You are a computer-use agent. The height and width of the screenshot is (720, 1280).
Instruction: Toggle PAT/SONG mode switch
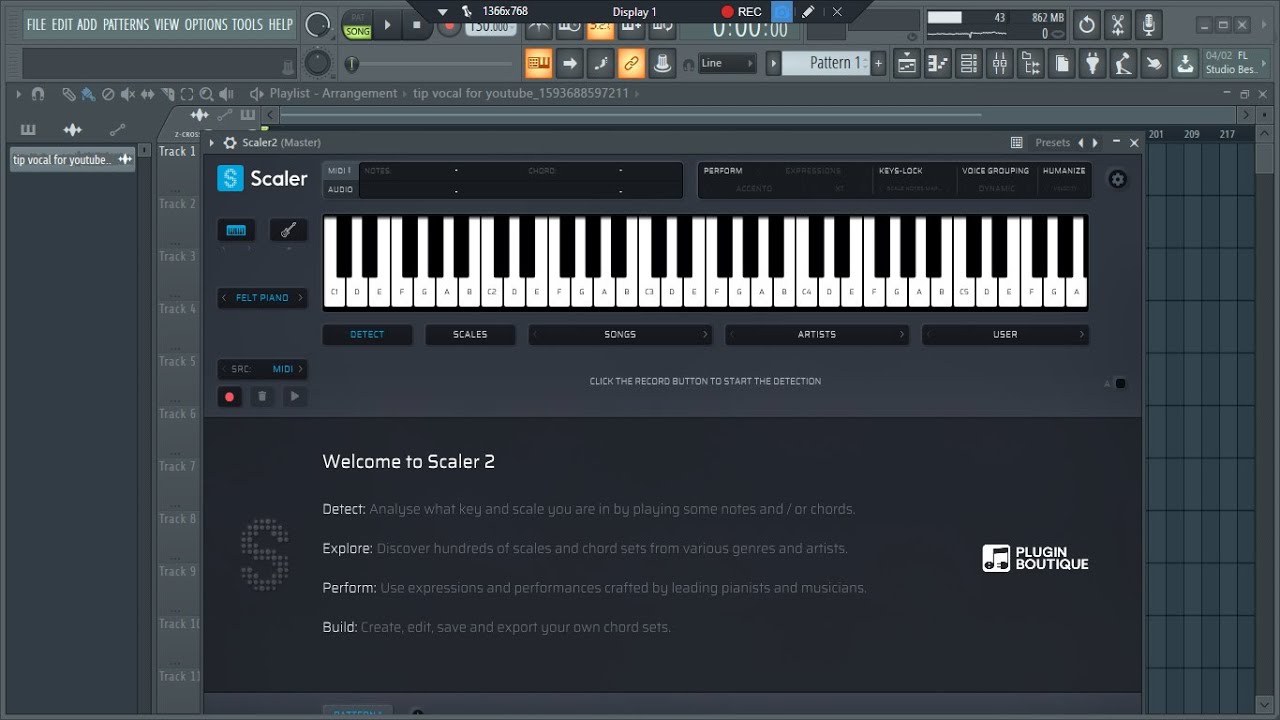tap(357, 24)
